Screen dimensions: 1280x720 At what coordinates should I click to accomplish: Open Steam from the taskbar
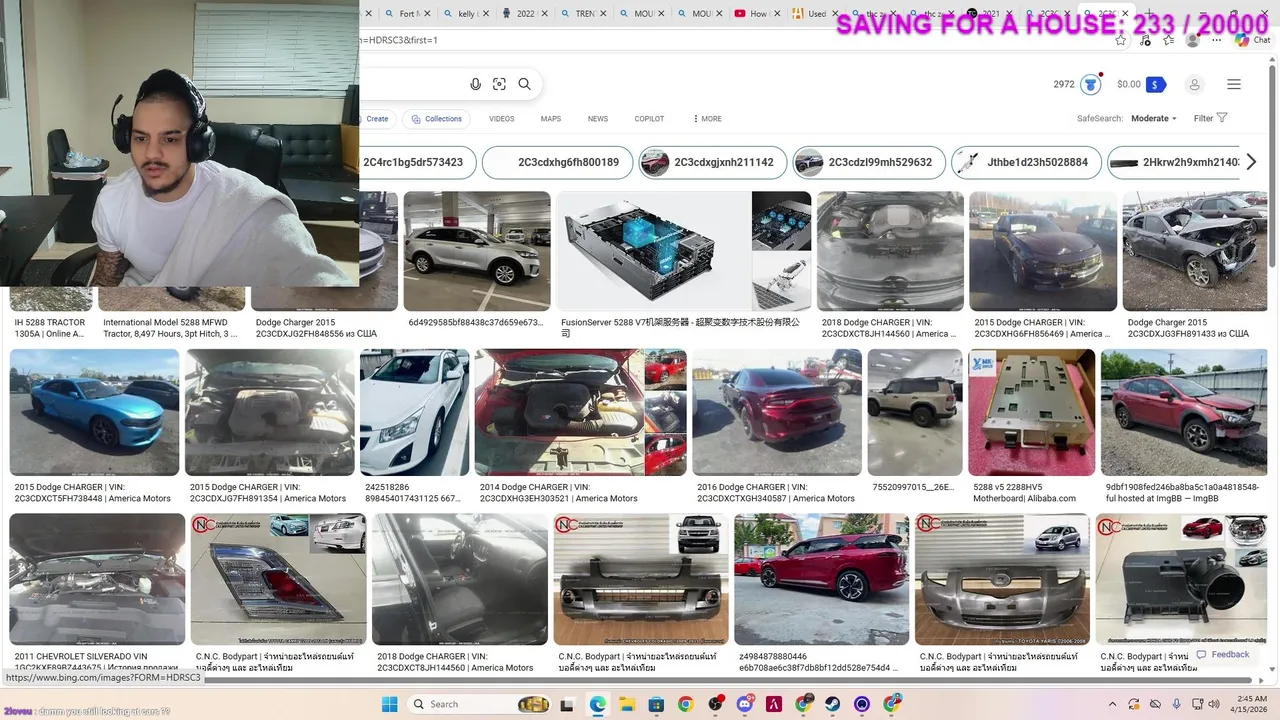coord(832,704)
